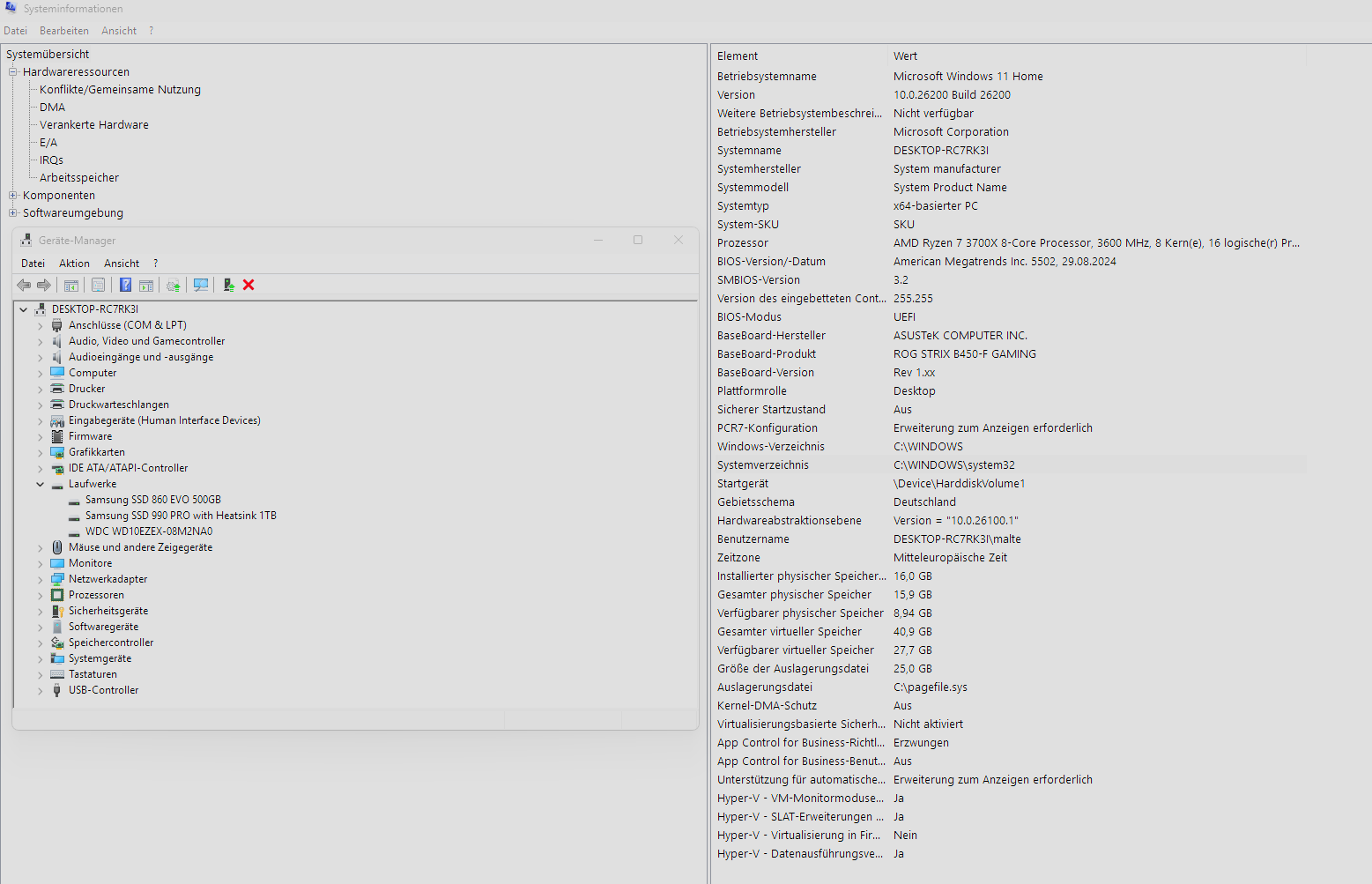Viewport: 1372px width, 884px height.
Task: Click the Samsung SSD 860 EVO drive icon
Action: (x=74, y=501)
